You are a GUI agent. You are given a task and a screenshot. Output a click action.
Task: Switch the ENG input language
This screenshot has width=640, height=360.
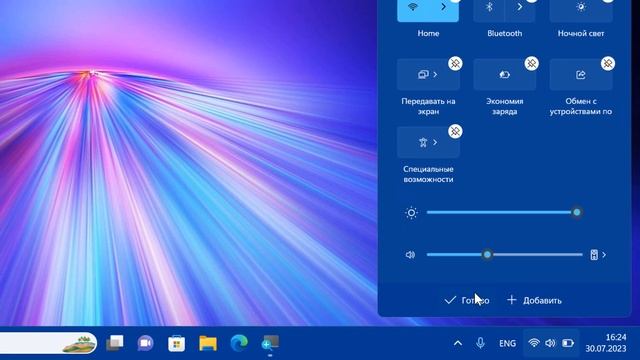[507, 344]
